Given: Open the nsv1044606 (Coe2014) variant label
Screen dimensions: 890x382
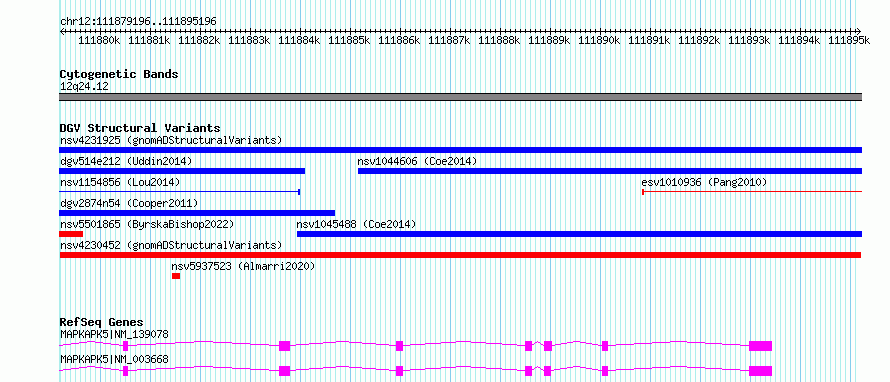Looking at the screenshot, I should point(417,161).
